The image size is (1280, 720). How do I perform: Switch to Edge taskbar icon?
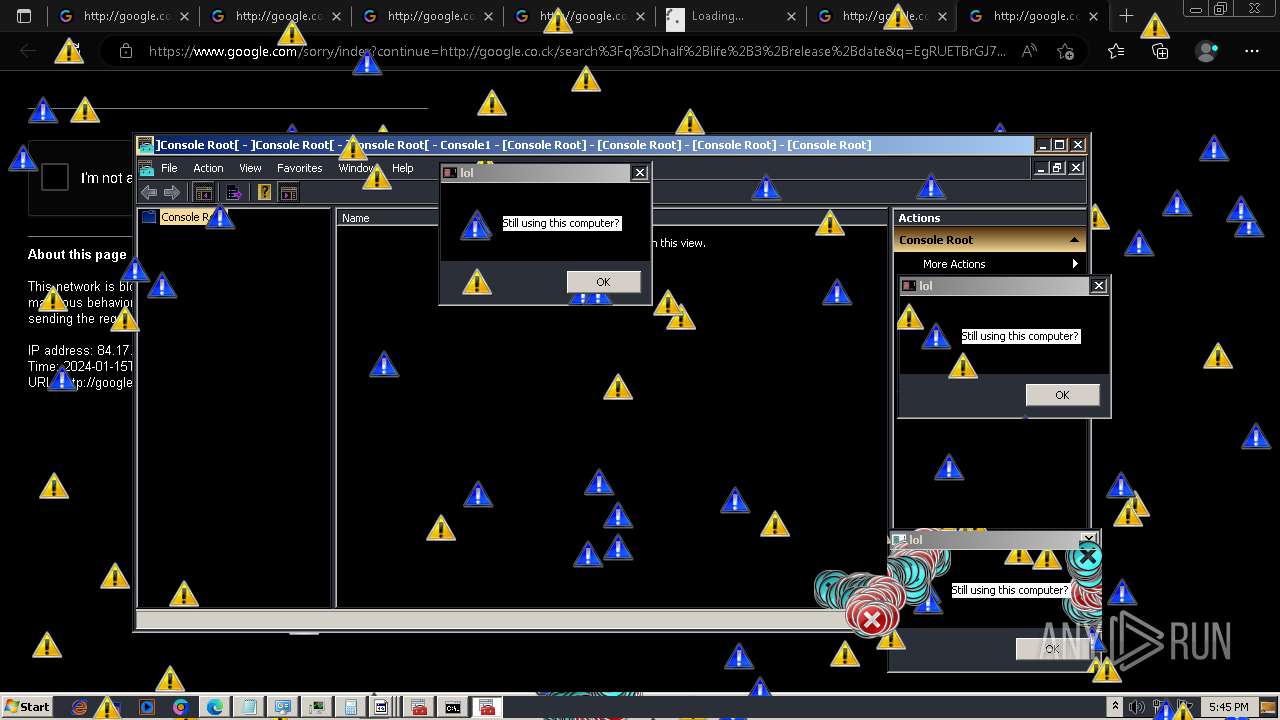[x=215, y=707]
